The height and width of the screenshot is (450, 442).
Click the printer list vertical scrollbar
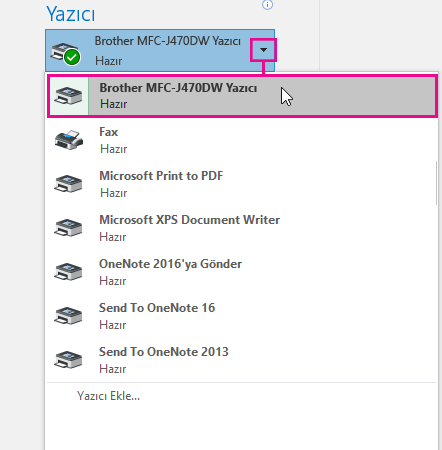click(436, 183)
